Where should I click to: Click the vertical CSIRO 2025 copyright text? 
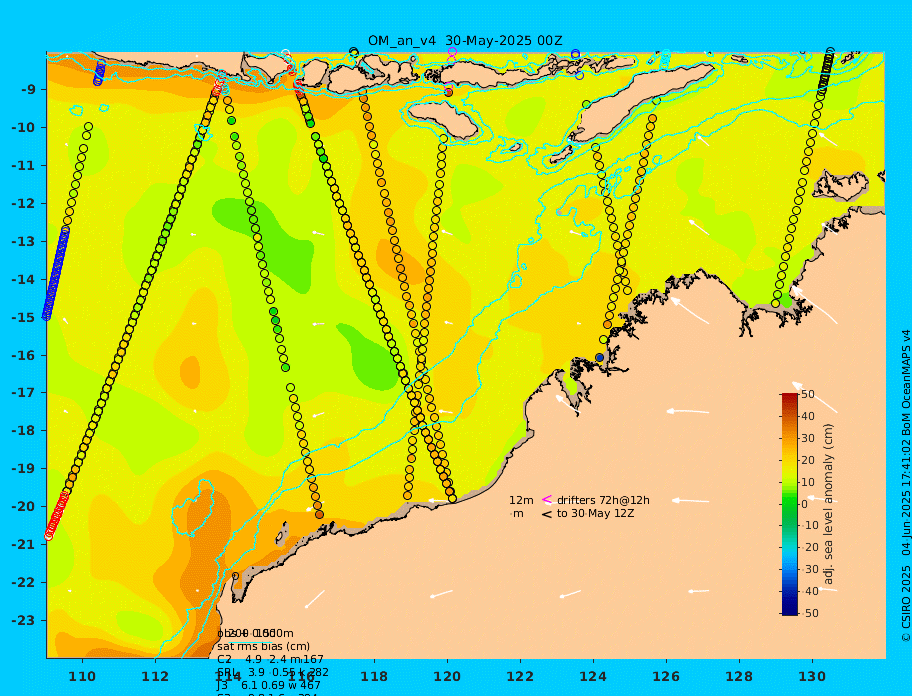[x=906, y=486]
